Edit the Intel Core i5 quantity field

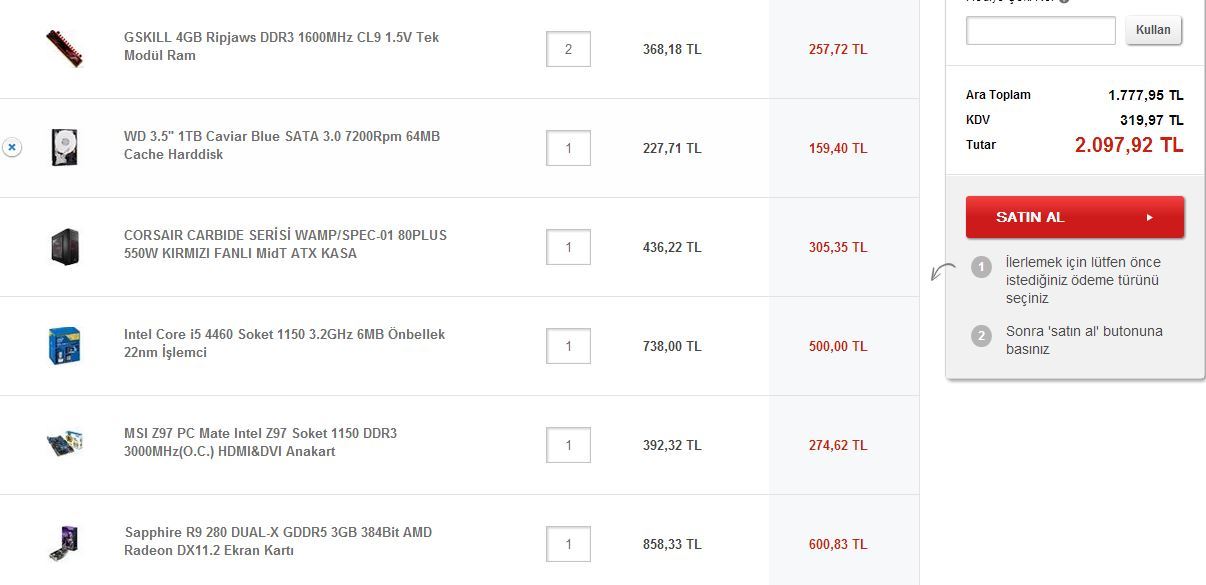(x=568, y=346)
